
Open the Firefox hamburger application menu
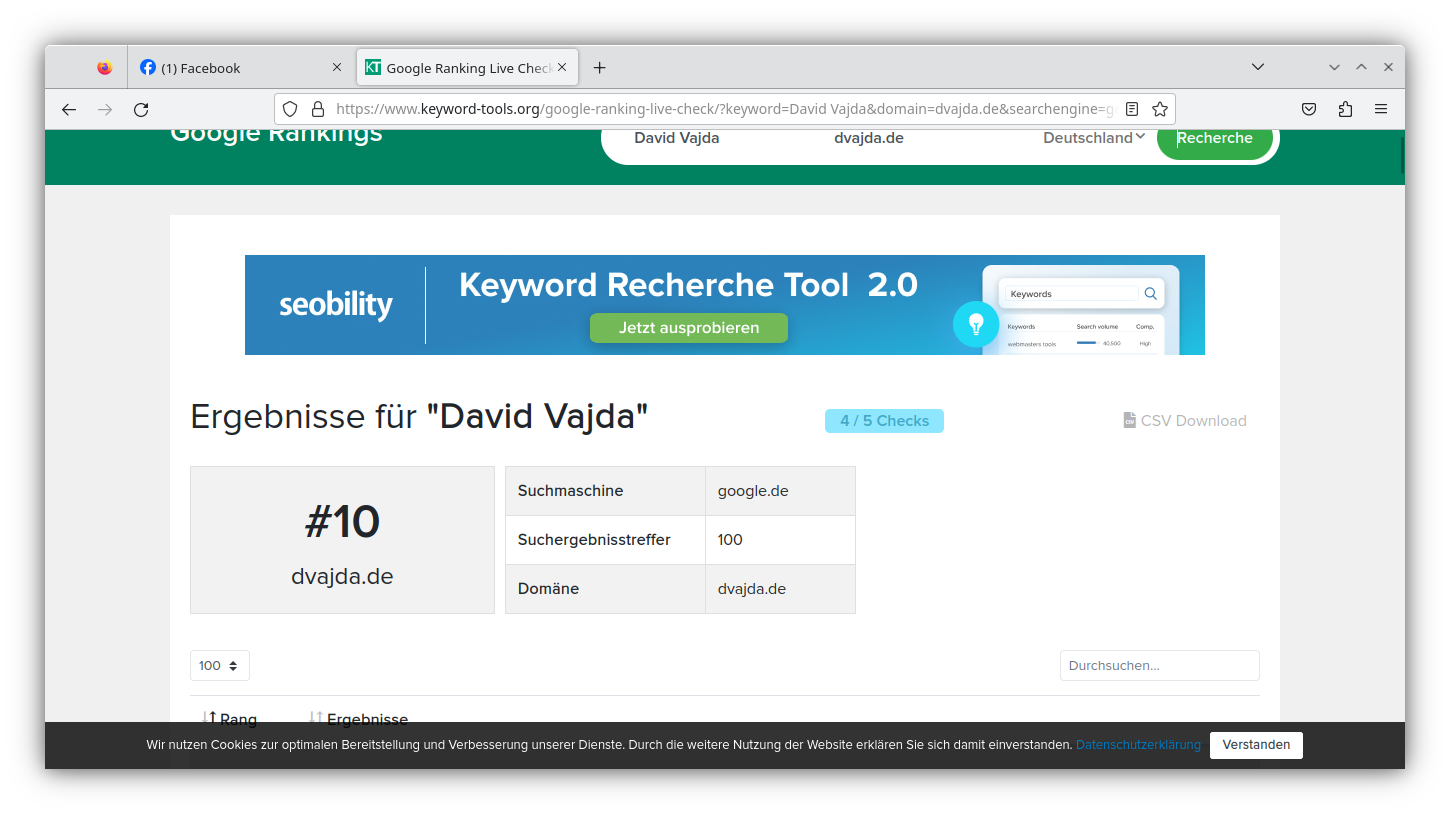1381,109
